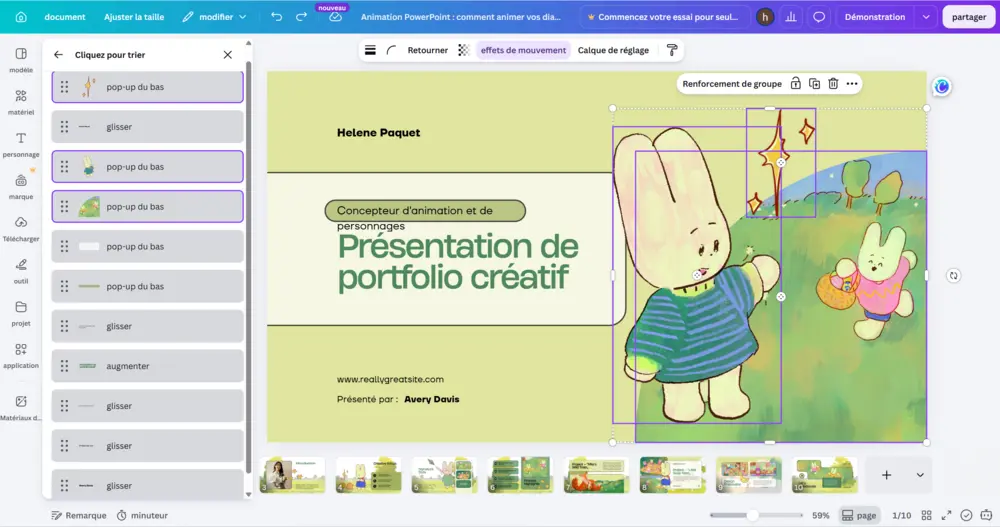This screenshot has height=527, width=1000.
Task: Click the line weight toolbar icon
Action: [370, 50]
